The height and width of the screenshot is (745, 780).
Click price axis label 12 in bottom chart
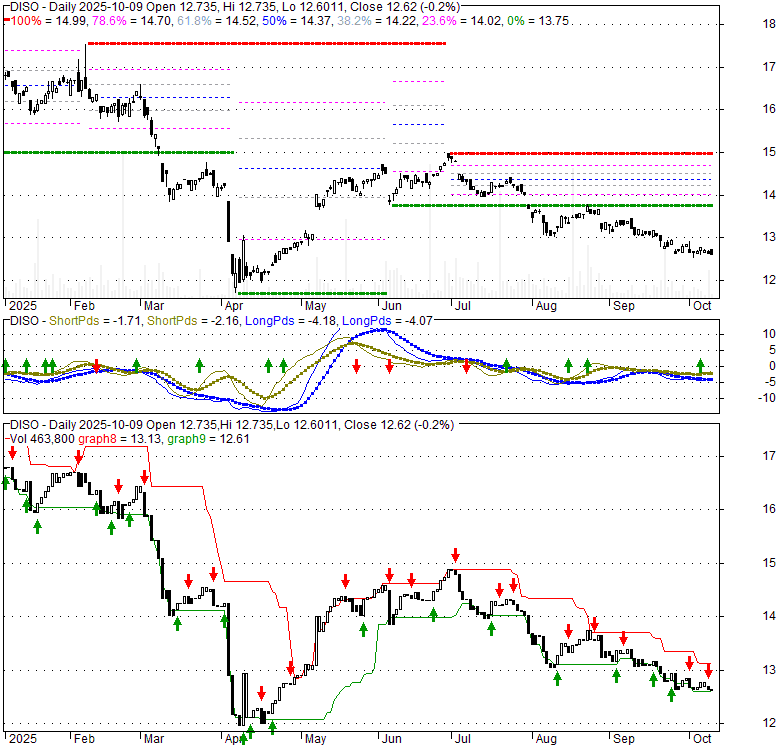click(769, 723)
